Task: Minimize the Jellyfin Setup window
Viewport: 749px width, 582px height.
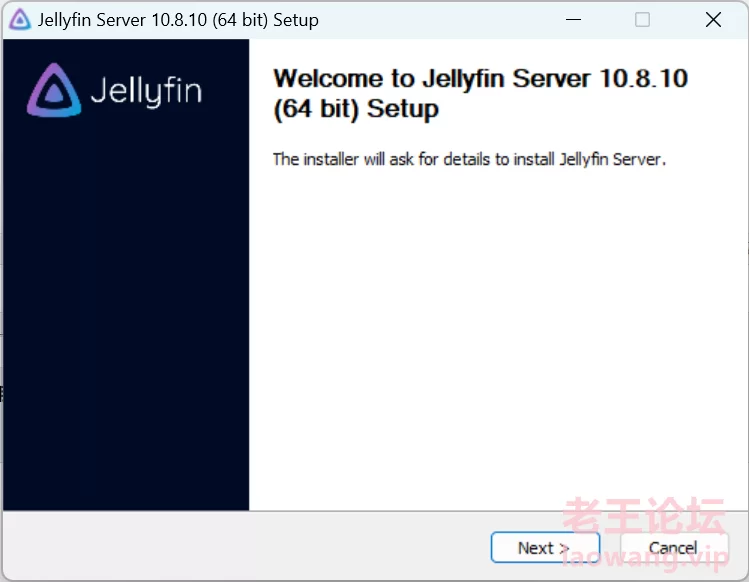Action: coord(573,20)
